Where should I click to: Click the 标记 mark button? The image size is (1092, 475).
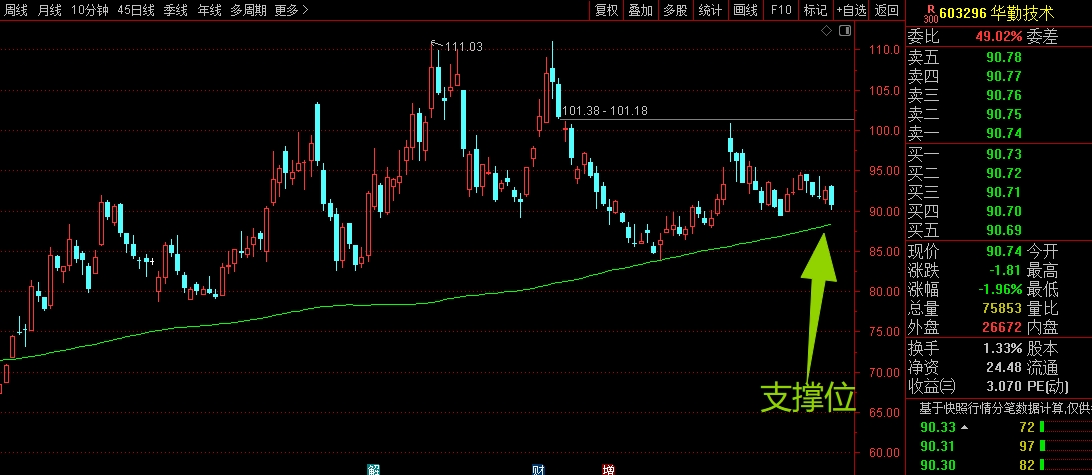click(815, 10)
